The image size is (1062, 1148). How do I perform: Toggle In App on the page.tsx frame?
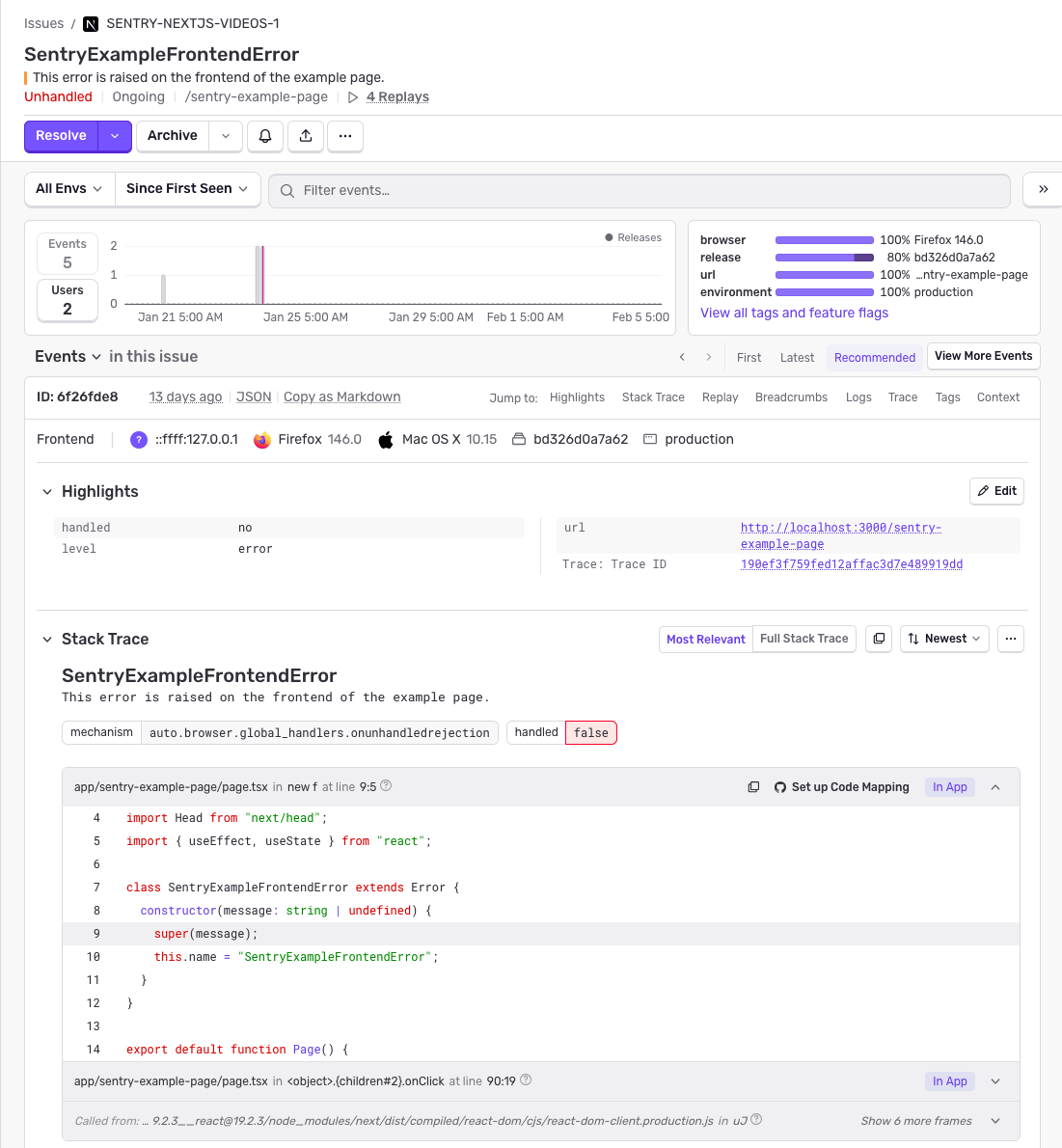(x=949, y=786)
